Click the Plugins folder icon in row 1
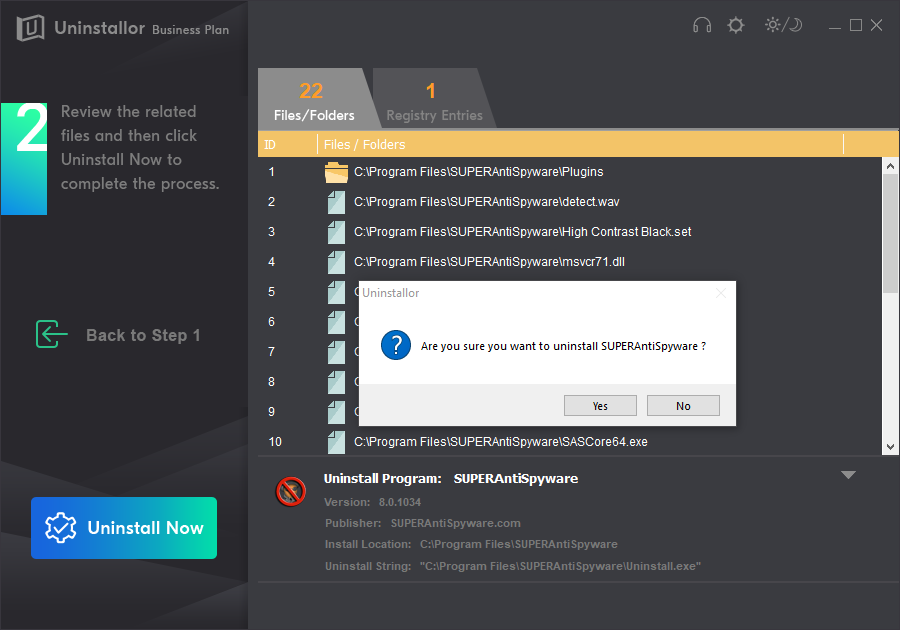900x630 pixels. pos(336,172)
